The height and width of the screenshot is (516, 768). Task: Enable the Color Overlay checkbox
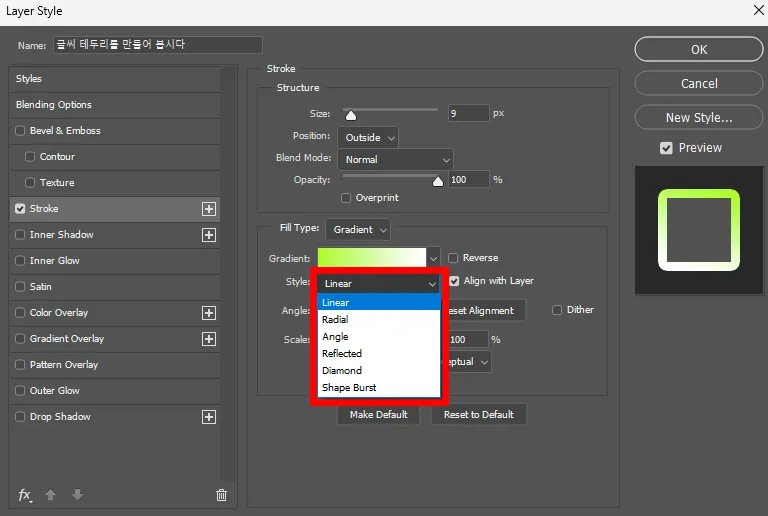20,312
